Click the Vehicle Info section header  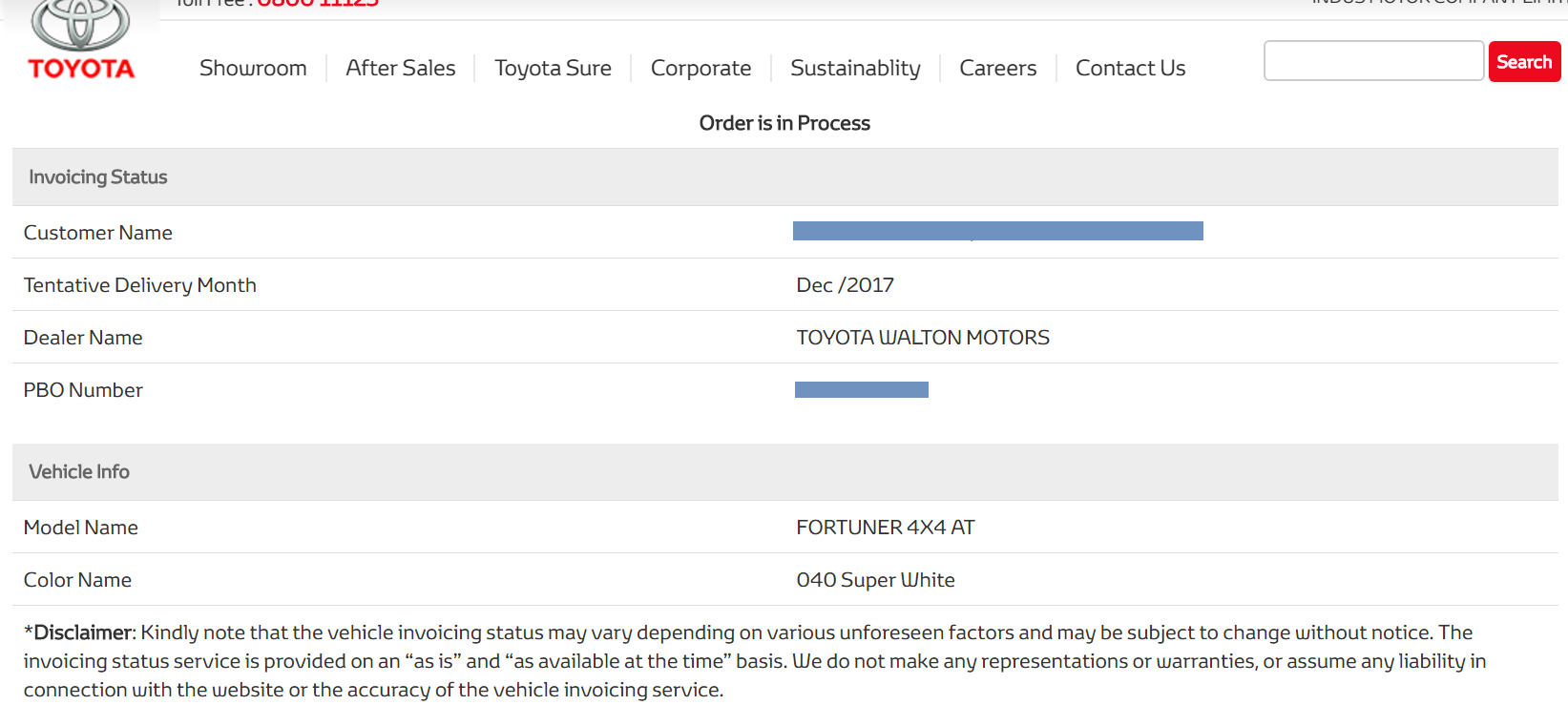click(x=784, y=472)
